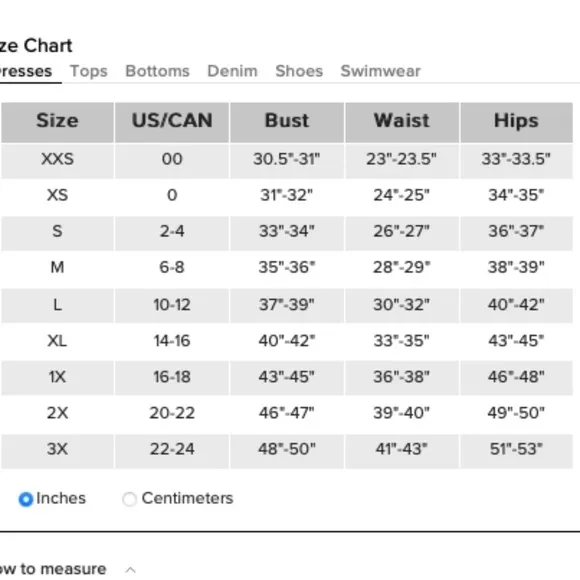Click the Size column header
Screen dimensions: 580x580
coord(57,122)
